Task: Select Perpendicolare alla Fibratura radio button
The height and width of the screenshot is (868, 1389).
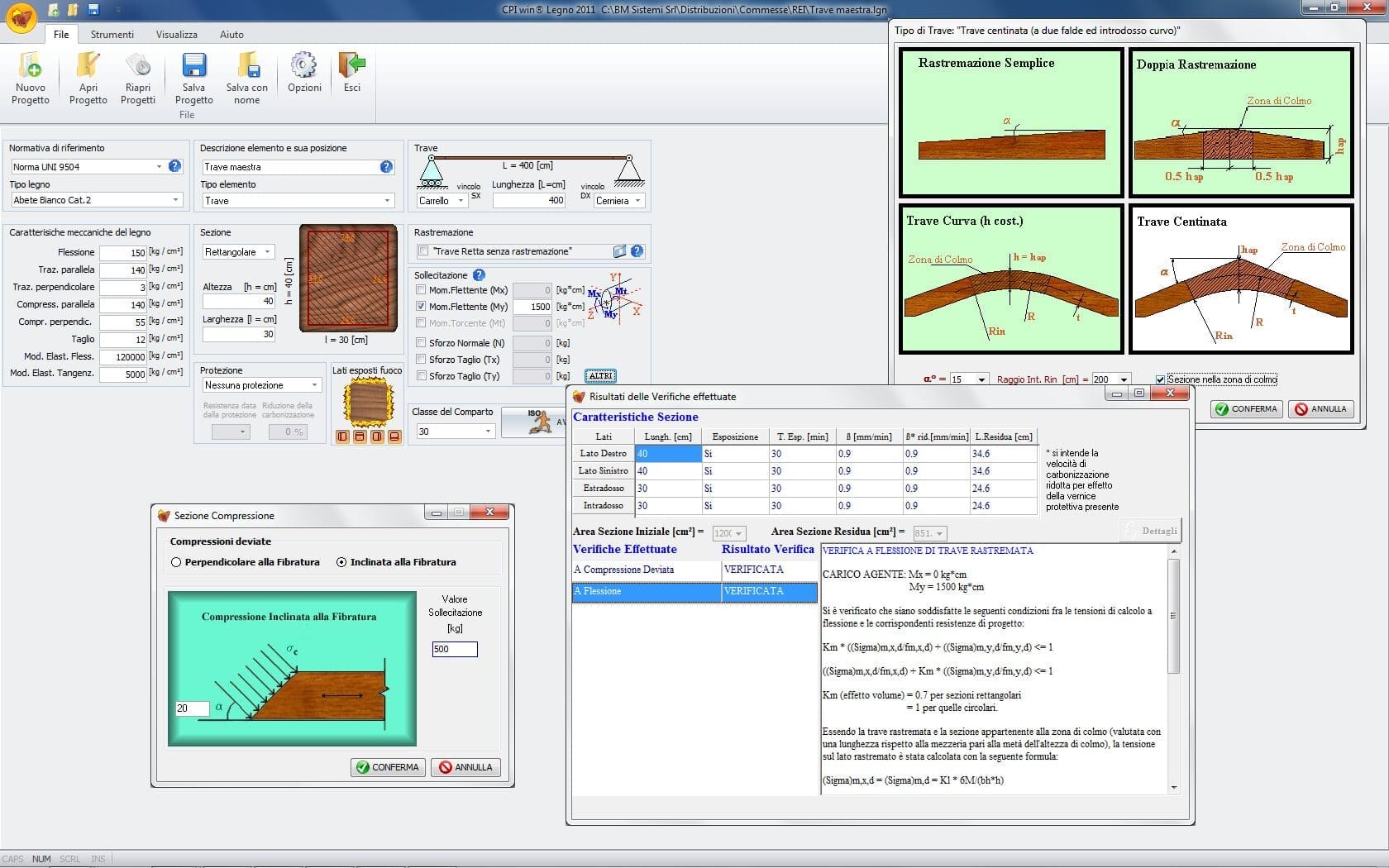Action: coord(176,562)
